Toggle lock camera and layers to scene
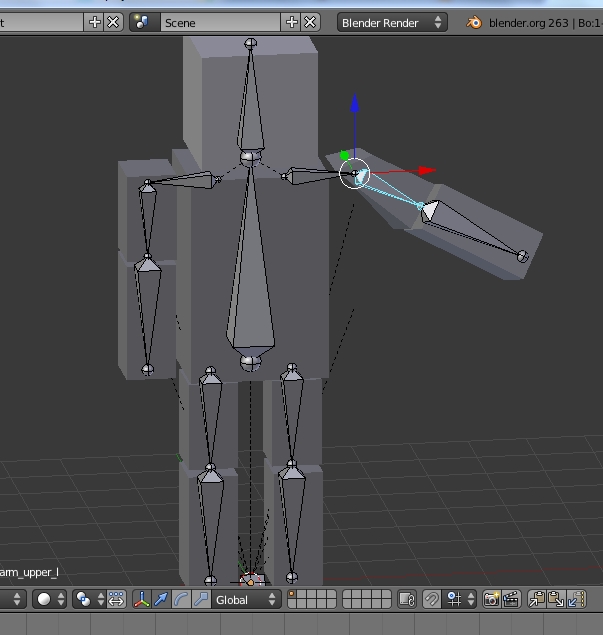Screen dimensions: 603x635 (x=407, y=599)
